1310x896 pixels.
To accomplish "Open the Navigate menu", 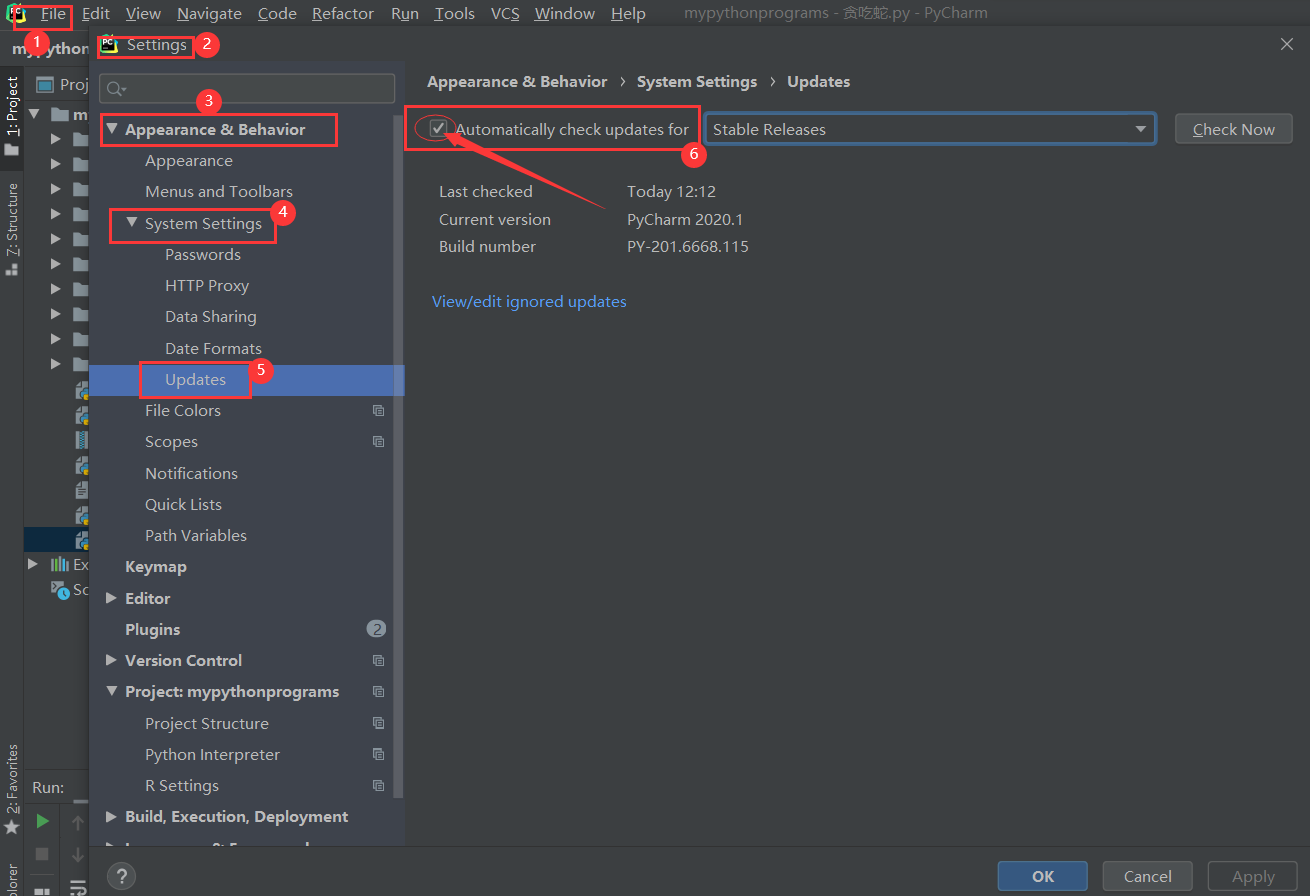I will (x=209, y=14).
